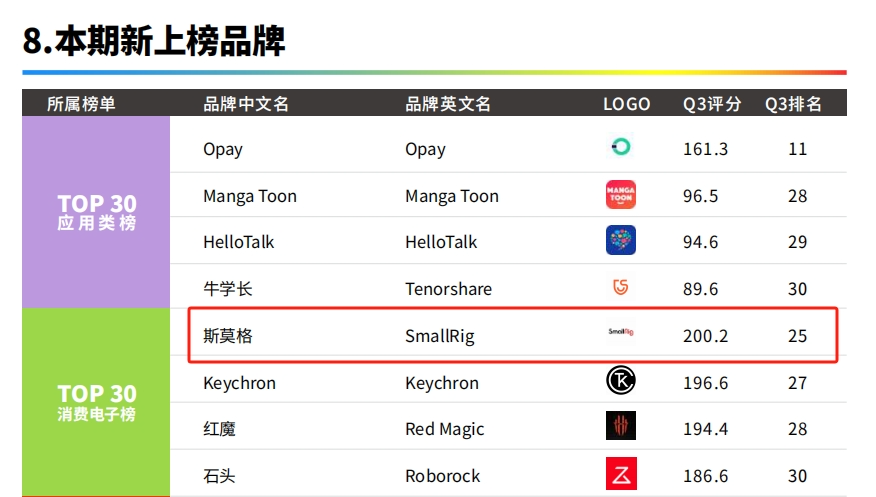The width and height of the screenshot is (876, 497).
Task: Click the Red Magic logo
Action: [621, 426]
